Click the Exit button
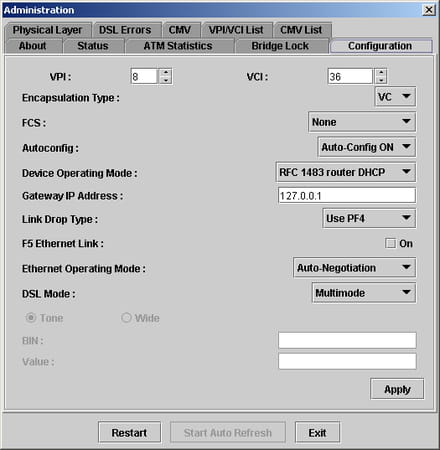This screenshot has height=450, width=440. (317, 433)
